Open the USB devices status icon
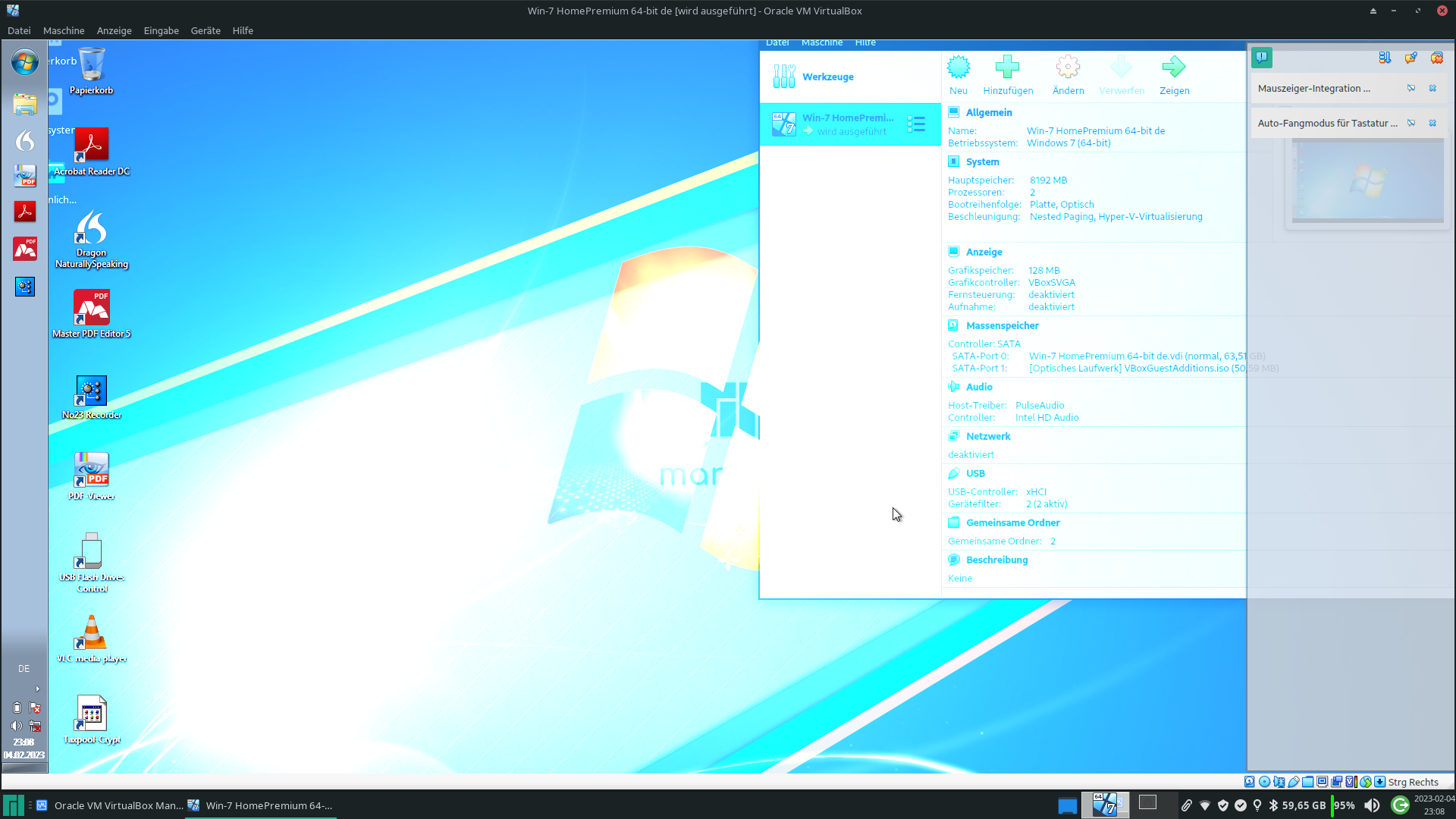 point(1293,782)
